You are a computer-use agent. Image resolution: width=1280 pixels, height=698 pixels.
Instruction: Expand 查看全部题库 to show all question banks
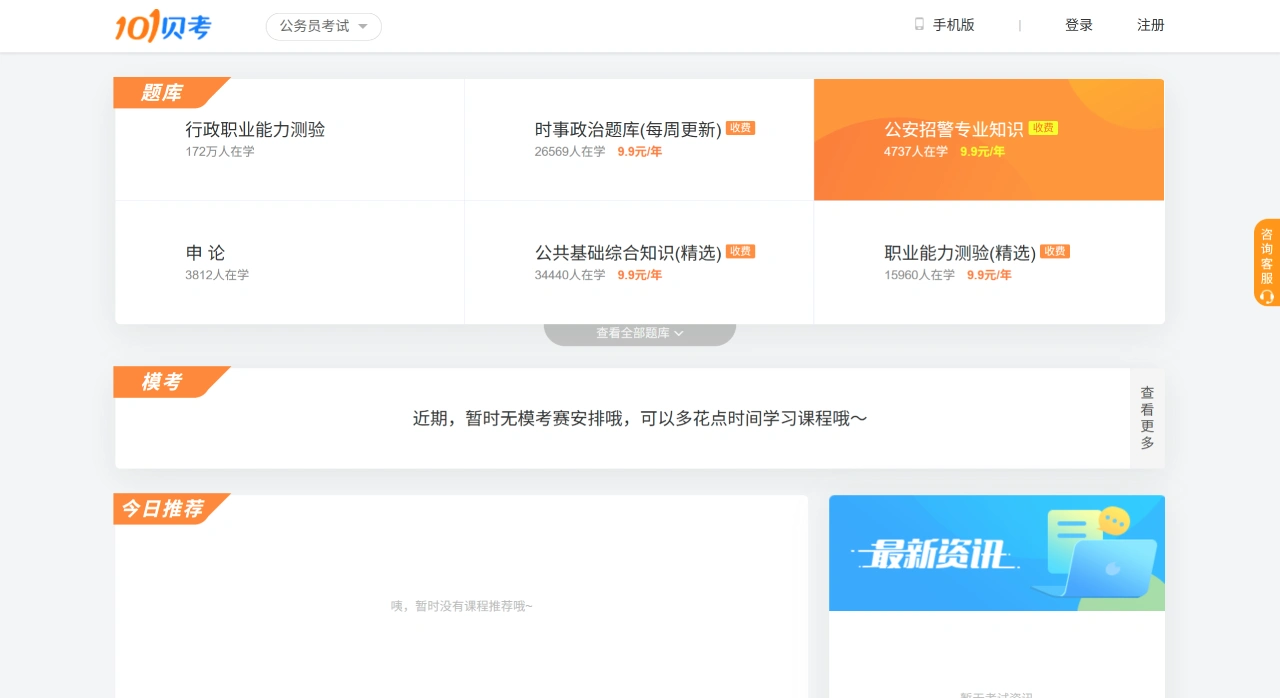click(x=639, y=332)
